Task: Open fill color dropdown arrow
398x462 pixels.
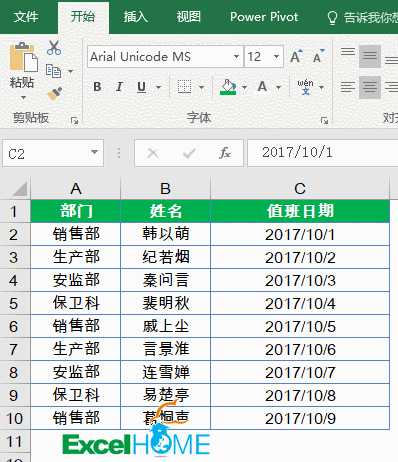Action: (244, 87)
